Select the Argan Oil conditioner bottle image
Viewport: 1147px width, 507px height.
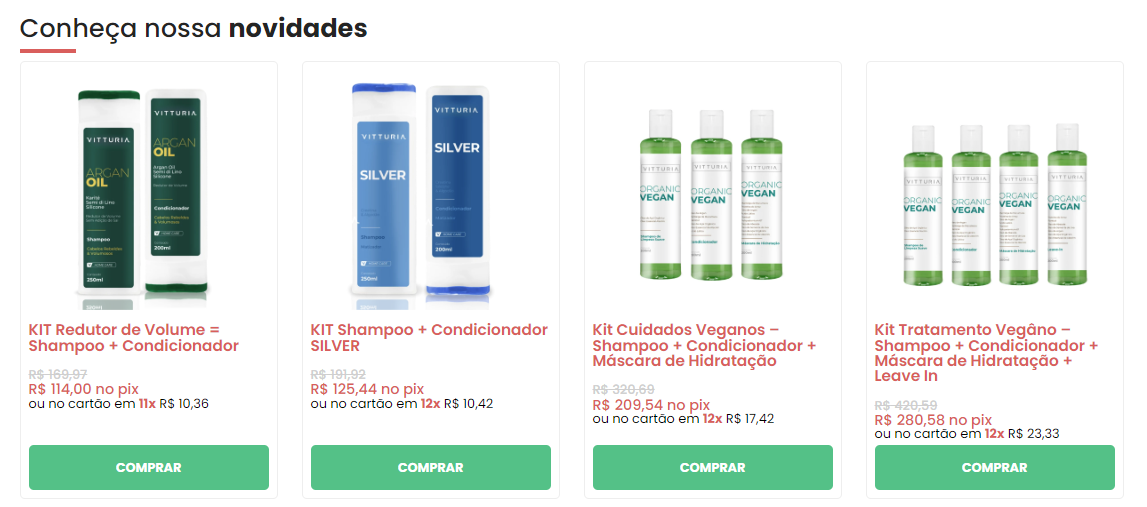click(x=176, y=192)
